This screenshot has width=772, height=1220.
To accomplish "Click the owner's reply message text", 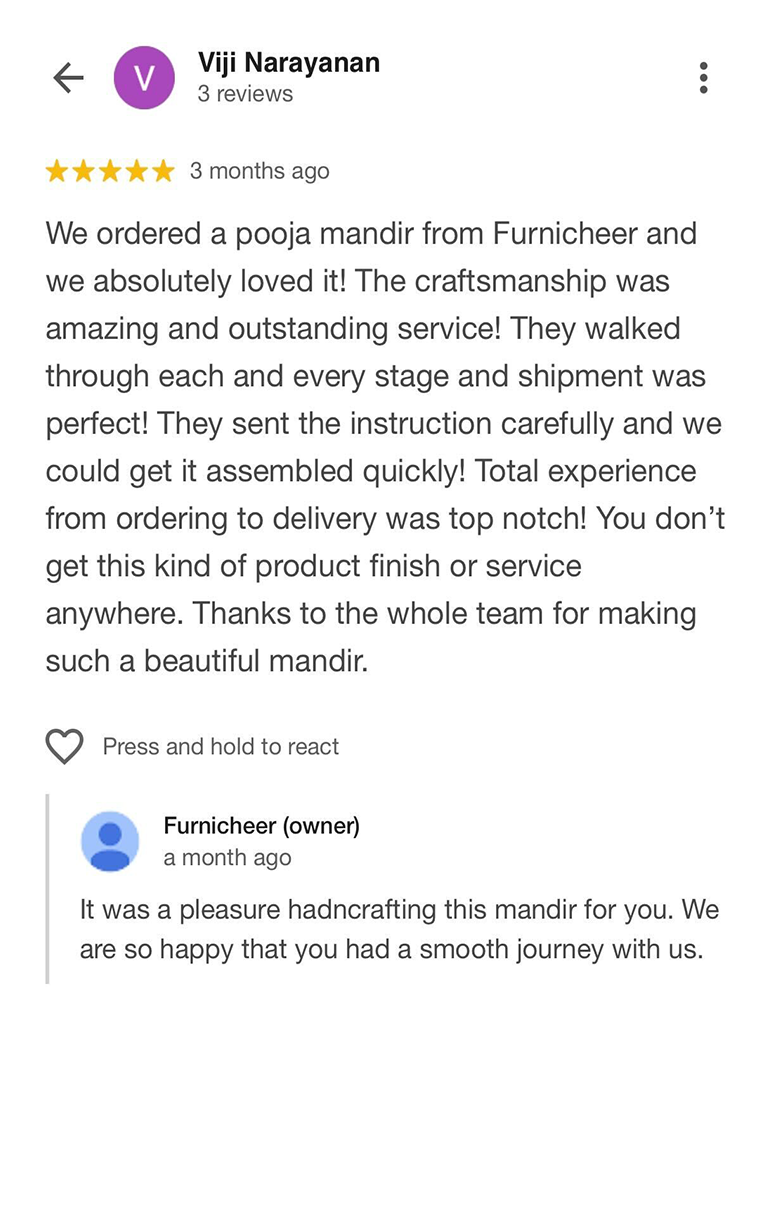I will (x=399, y=929).
